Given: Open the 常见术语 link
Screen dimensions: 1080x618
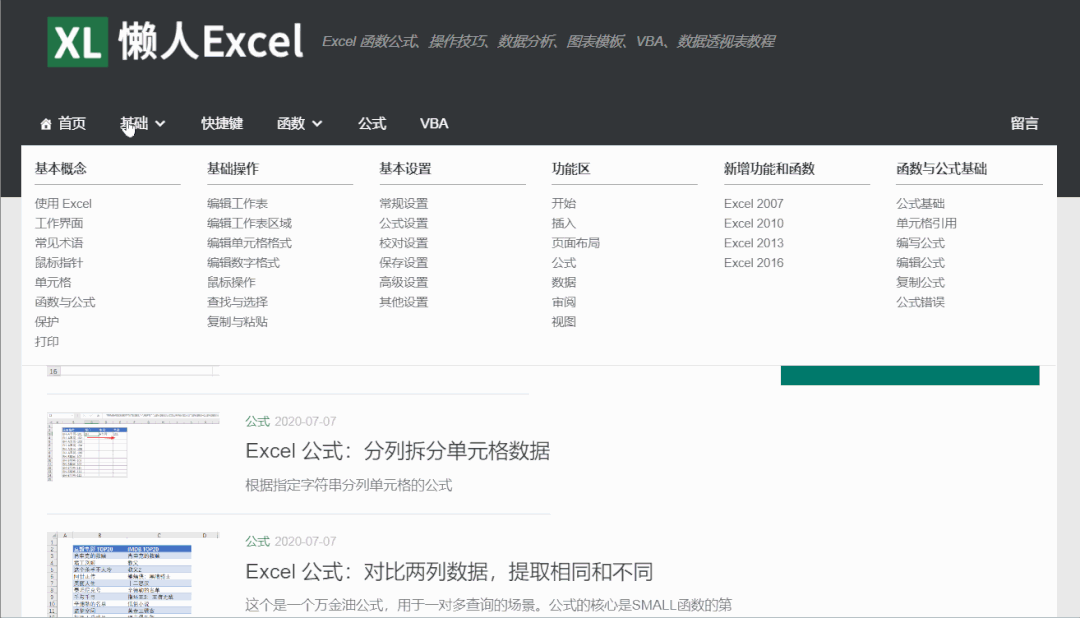Looking at the screenshot, I should (59, 243).
